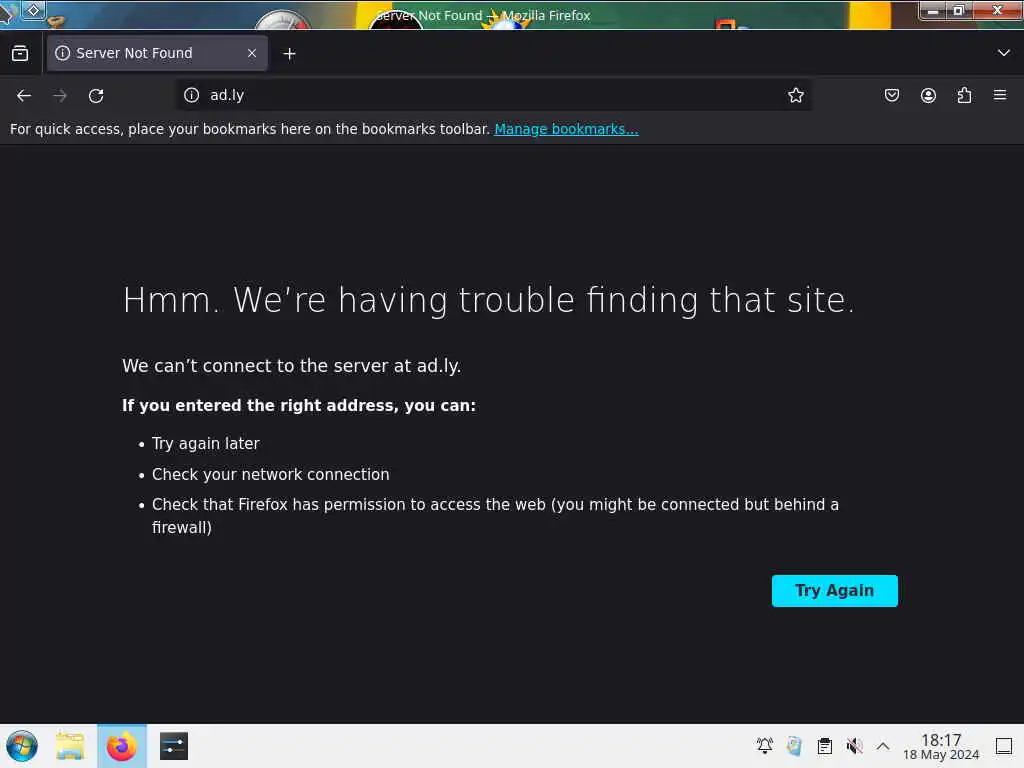Click 'We can't connect to the server' text
This screenshot has height=768, width=1024.
[291, 366]
